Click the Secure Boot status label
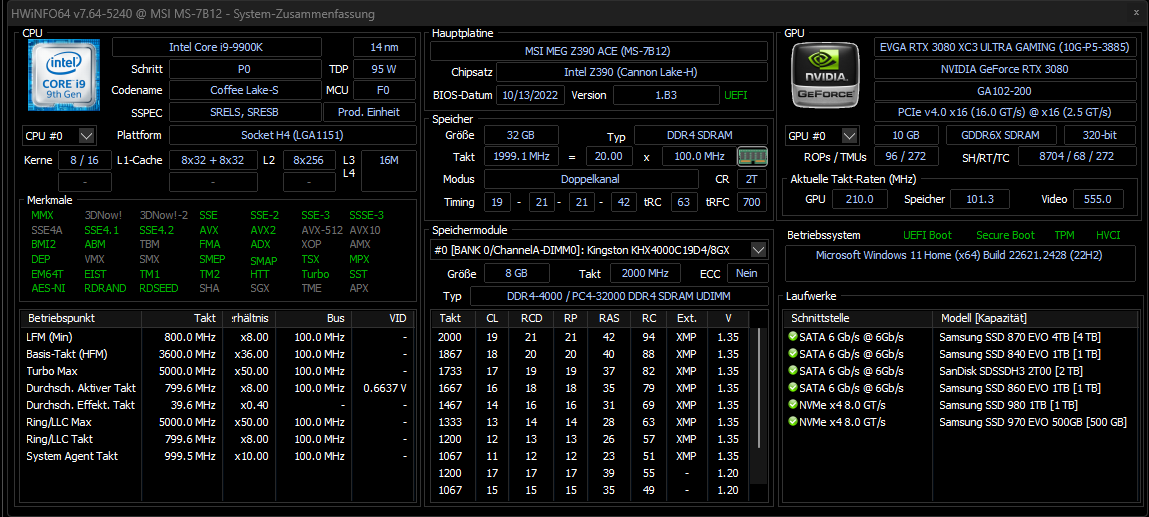This screenshot has height=517, width=1149. tap(1005, 235)
